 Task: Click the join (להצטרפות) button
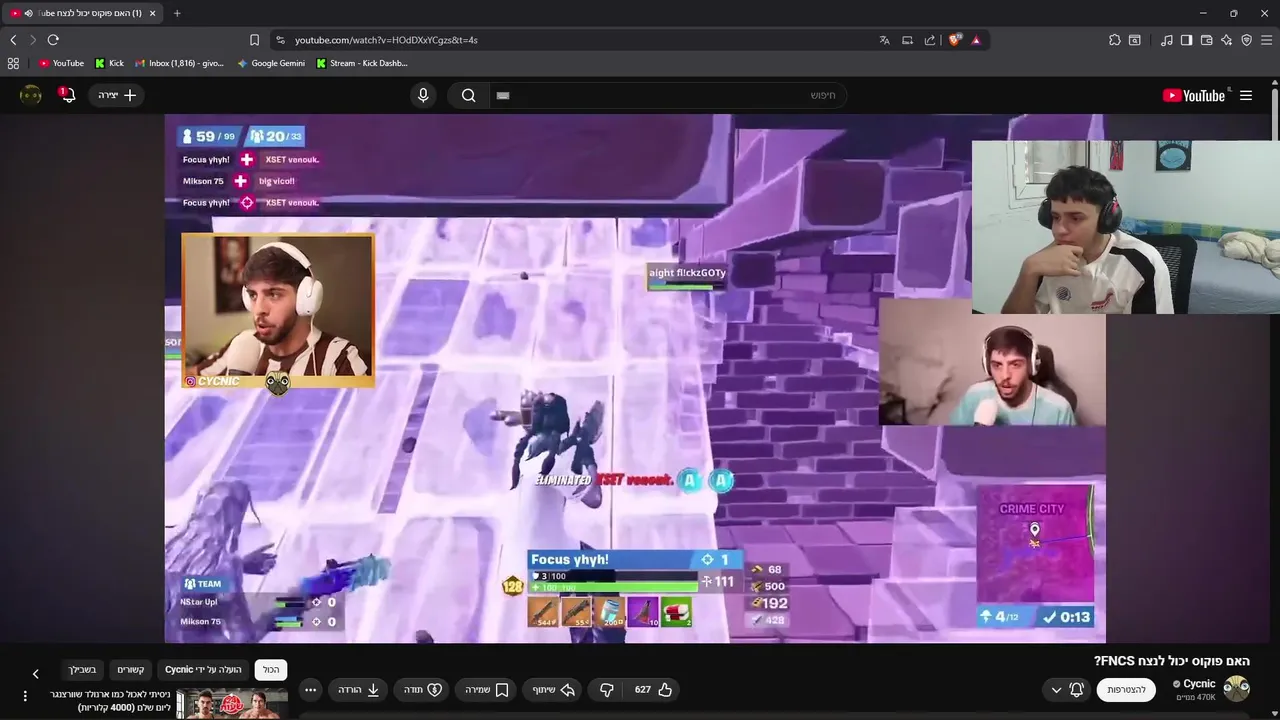(x=1126, y=689)
